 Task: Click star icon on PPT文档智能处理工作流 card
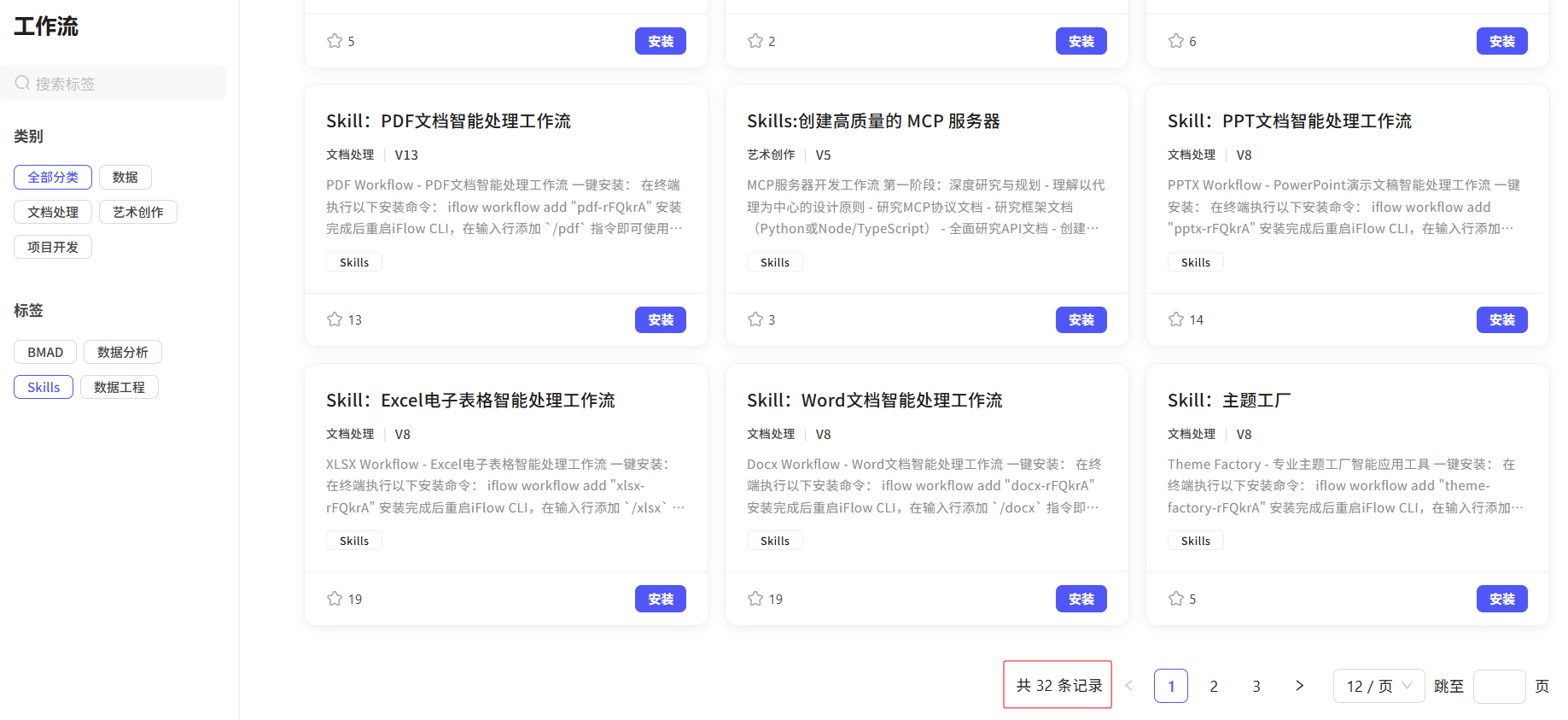pos(1176,319)
